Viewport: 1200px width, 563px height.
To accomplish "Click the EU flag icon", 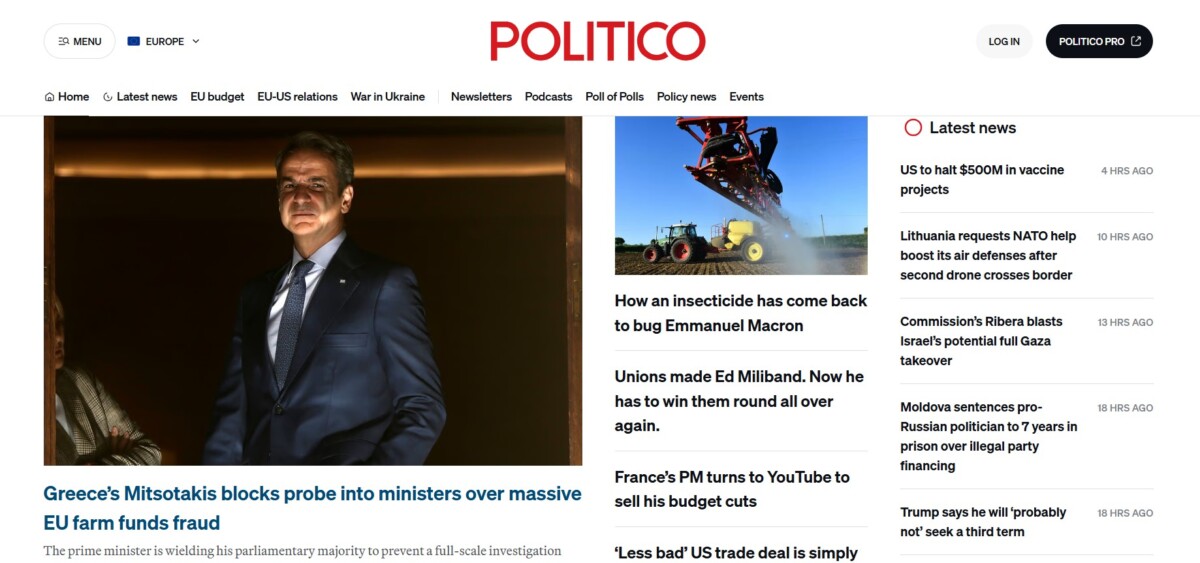I will [x=134, y=42].
